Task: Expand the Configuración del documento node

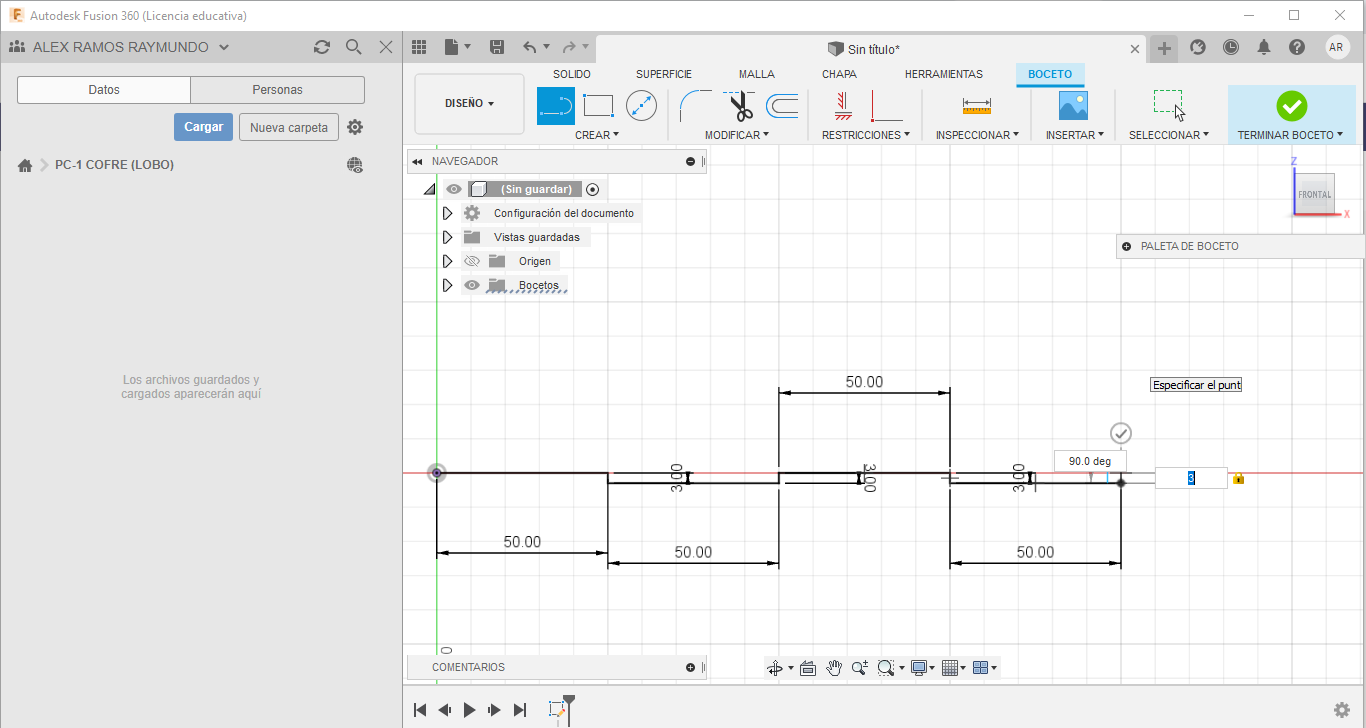Action: click(x=447, y=213)
